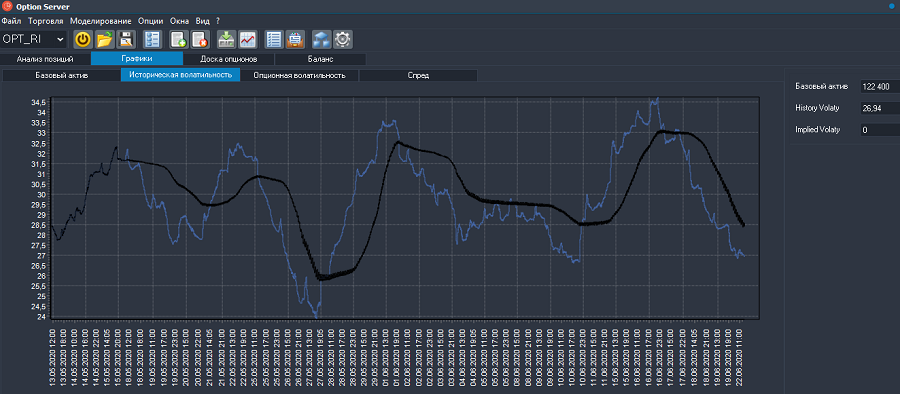
Task: Open the Файл menu
Action: point(11,21)
